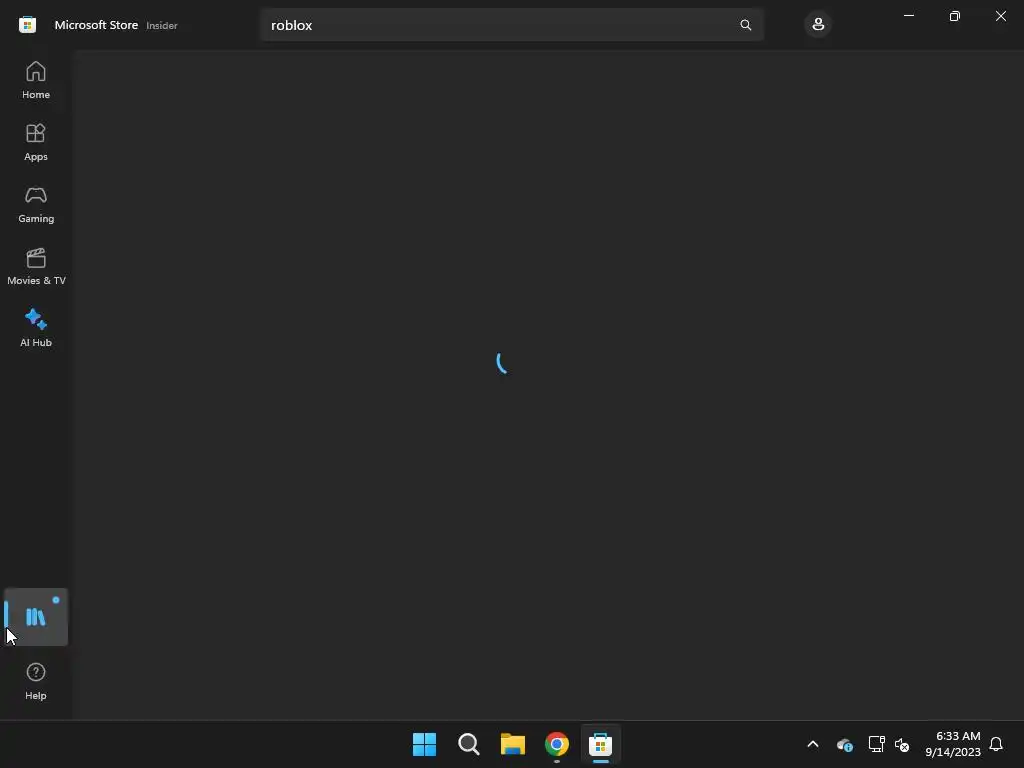Click the muted volume tray icon

point(902,744)
